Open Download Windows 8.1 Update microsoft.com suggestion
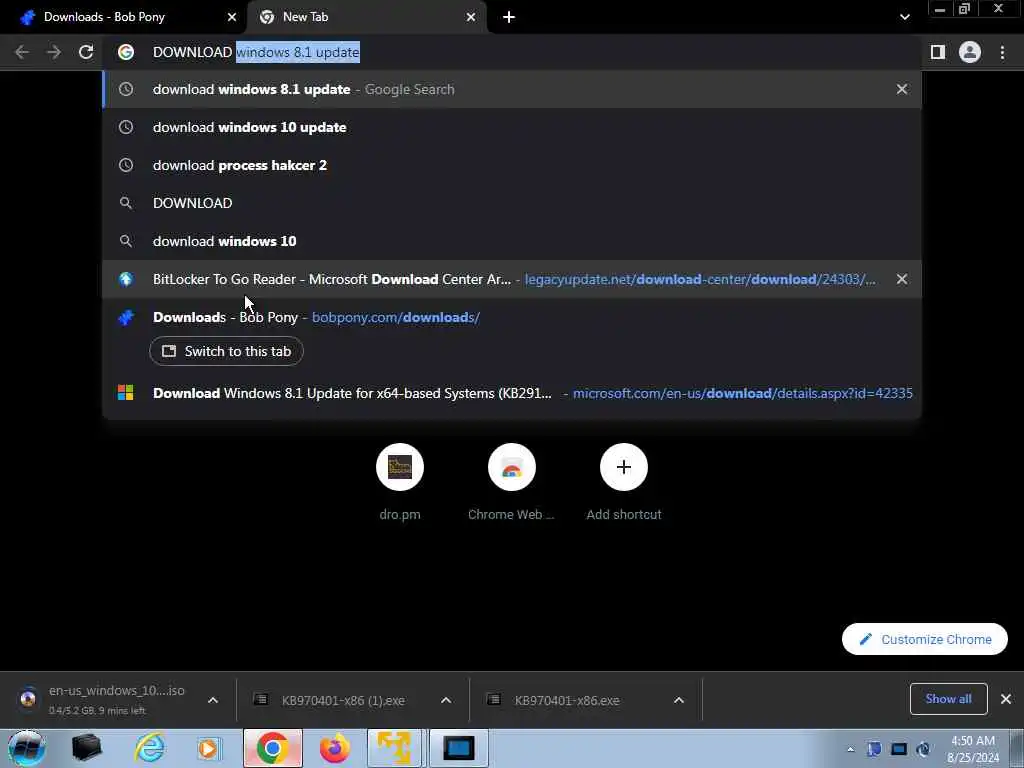 click(512, 393)
